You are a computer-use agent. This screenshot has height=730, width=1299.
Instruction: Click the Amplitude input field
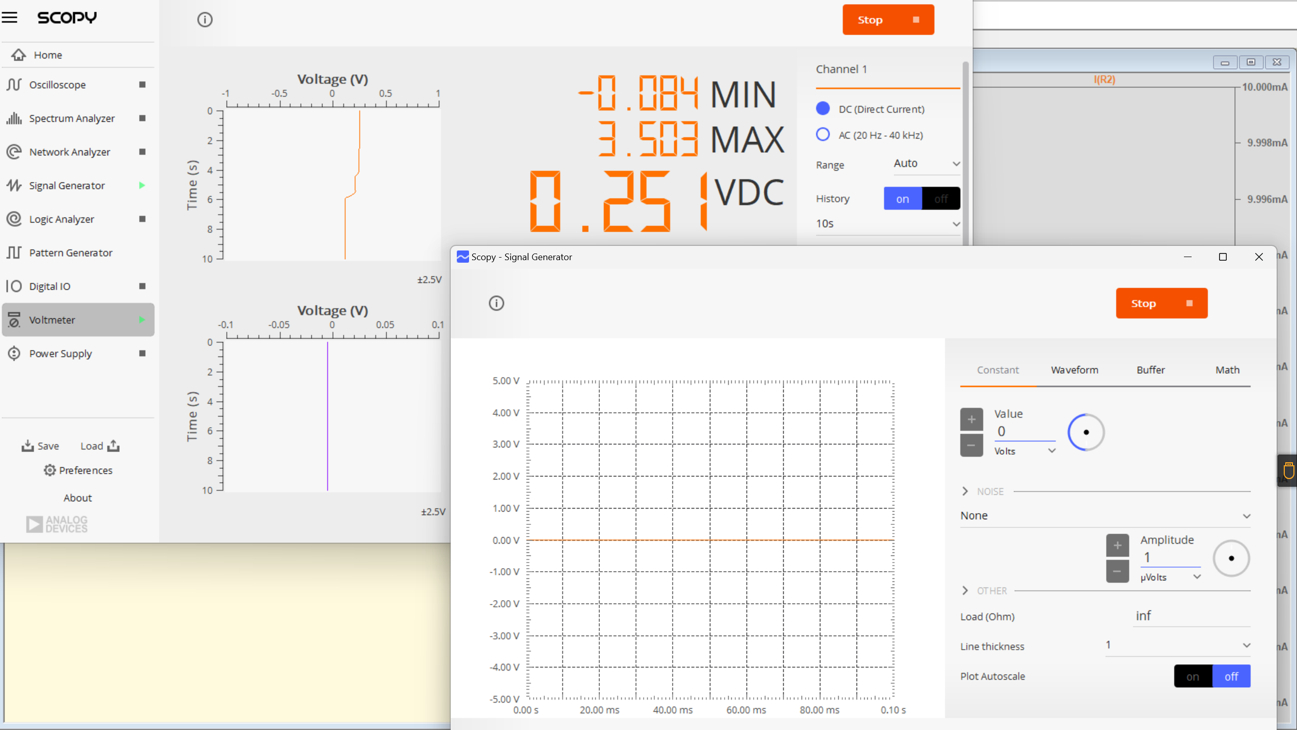1170,558
